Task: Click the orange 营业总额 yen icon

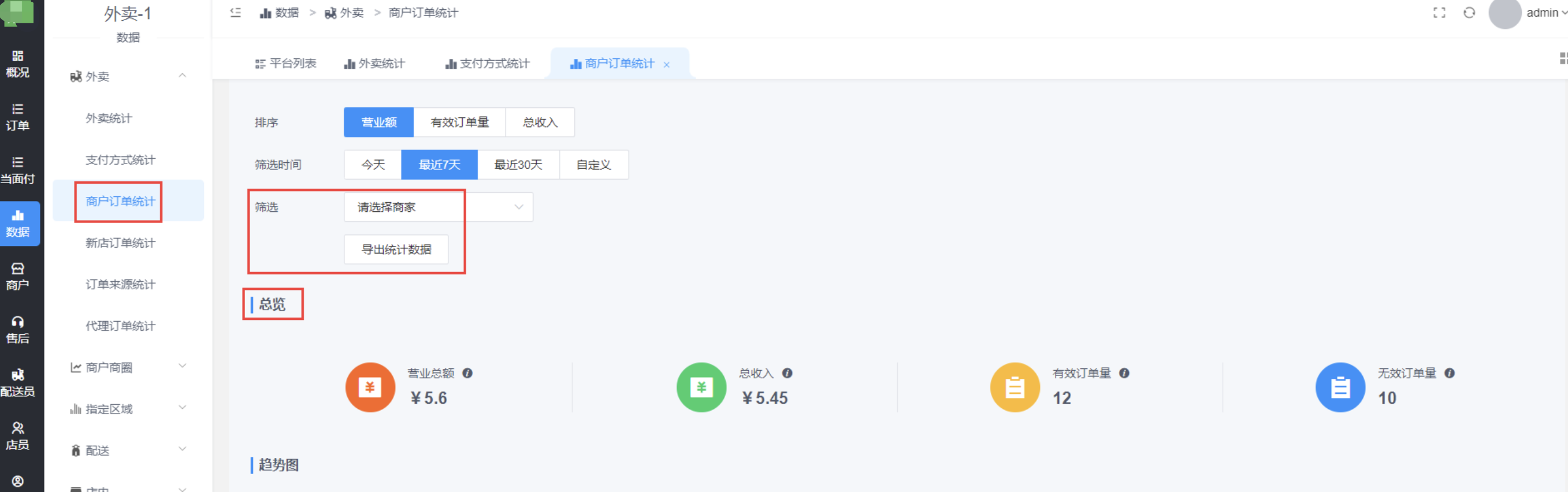Action: (x=370, y=387)
